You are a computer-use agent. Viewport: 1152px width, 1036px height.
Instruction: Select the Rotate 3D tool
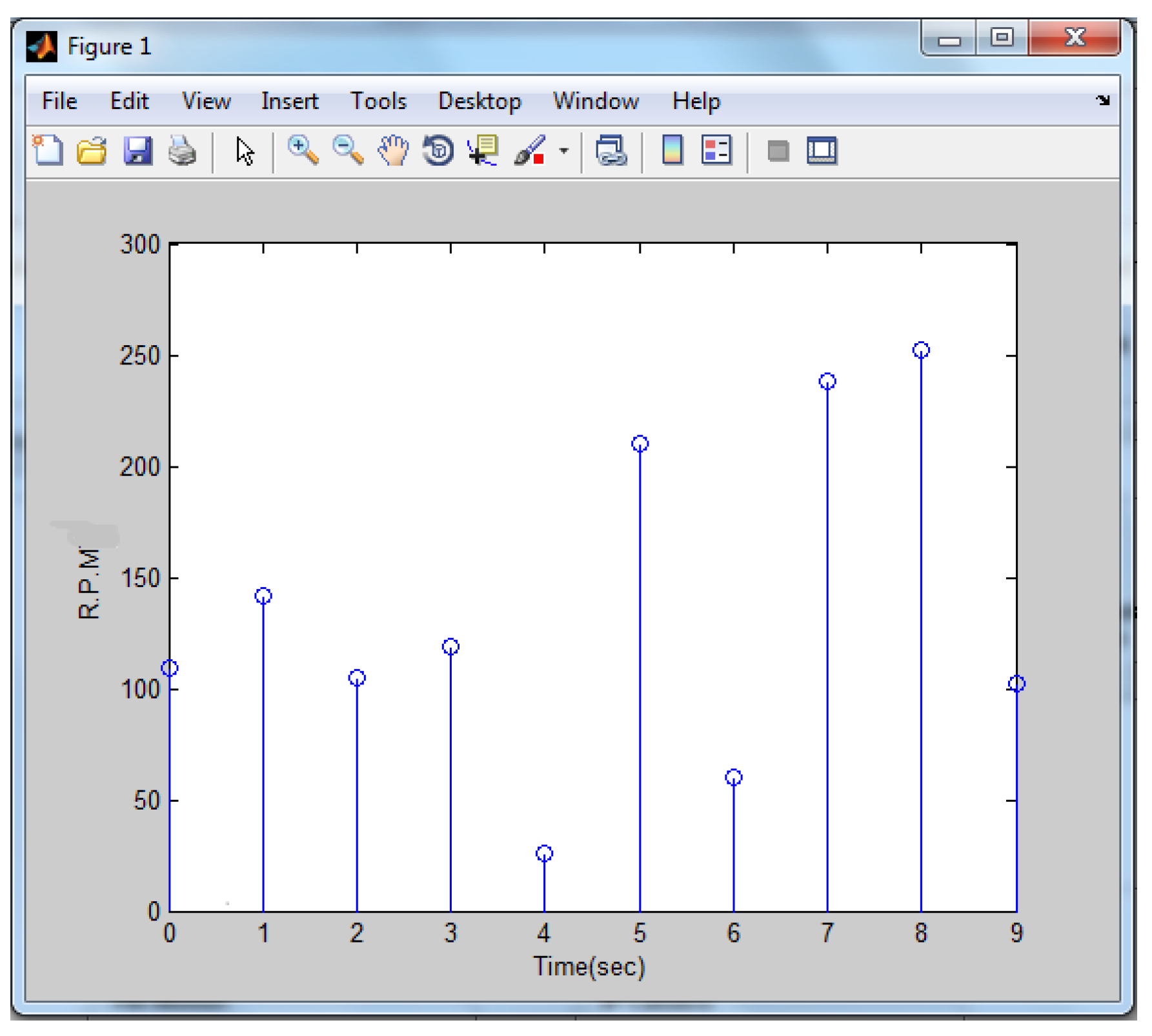(x=438, y=151)
